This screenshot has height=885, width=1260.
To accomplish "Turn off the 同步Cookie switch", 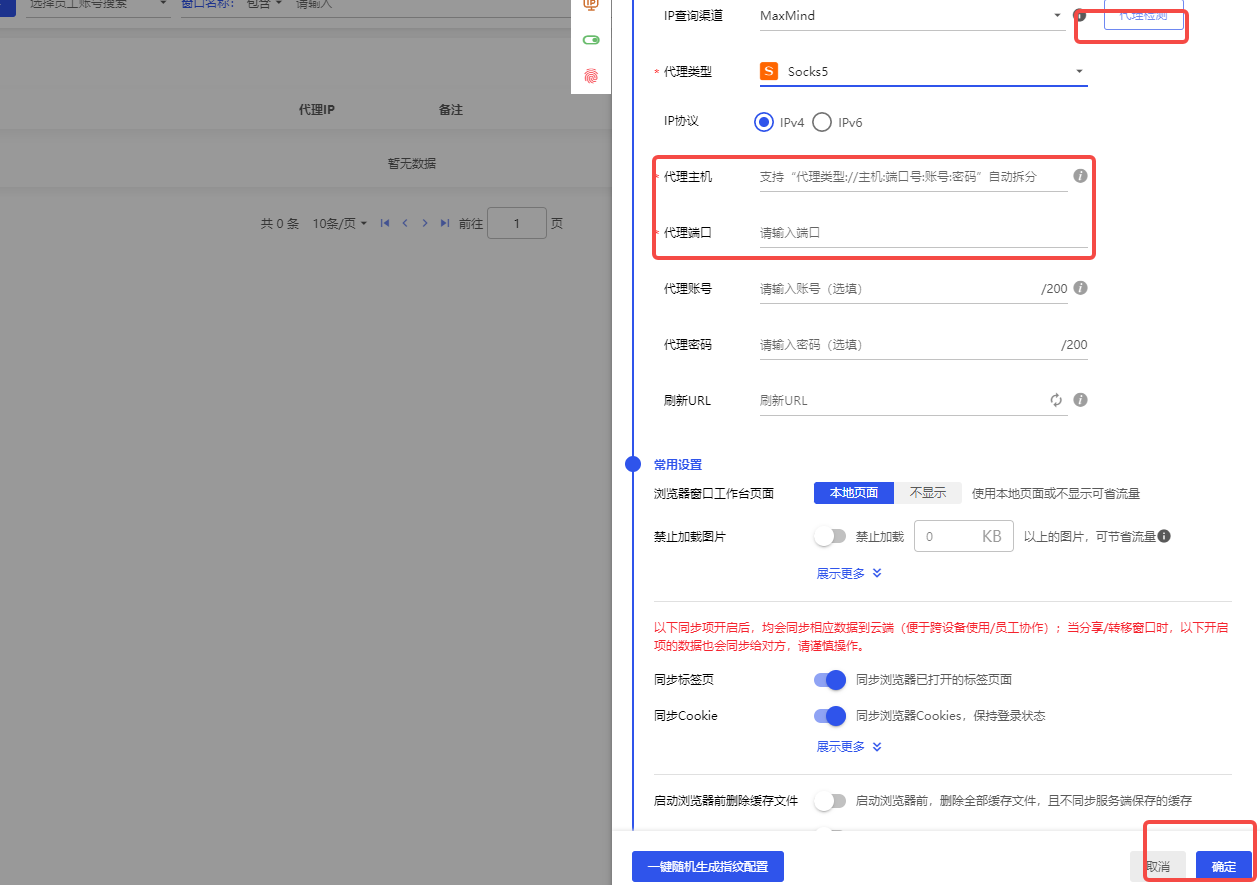I will [x=830, y=715].
